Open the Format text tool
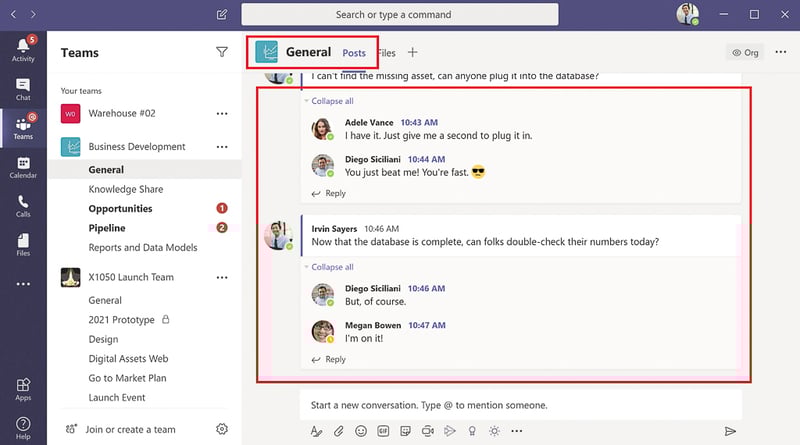This screenshot has height=445, width=800. 316,431
